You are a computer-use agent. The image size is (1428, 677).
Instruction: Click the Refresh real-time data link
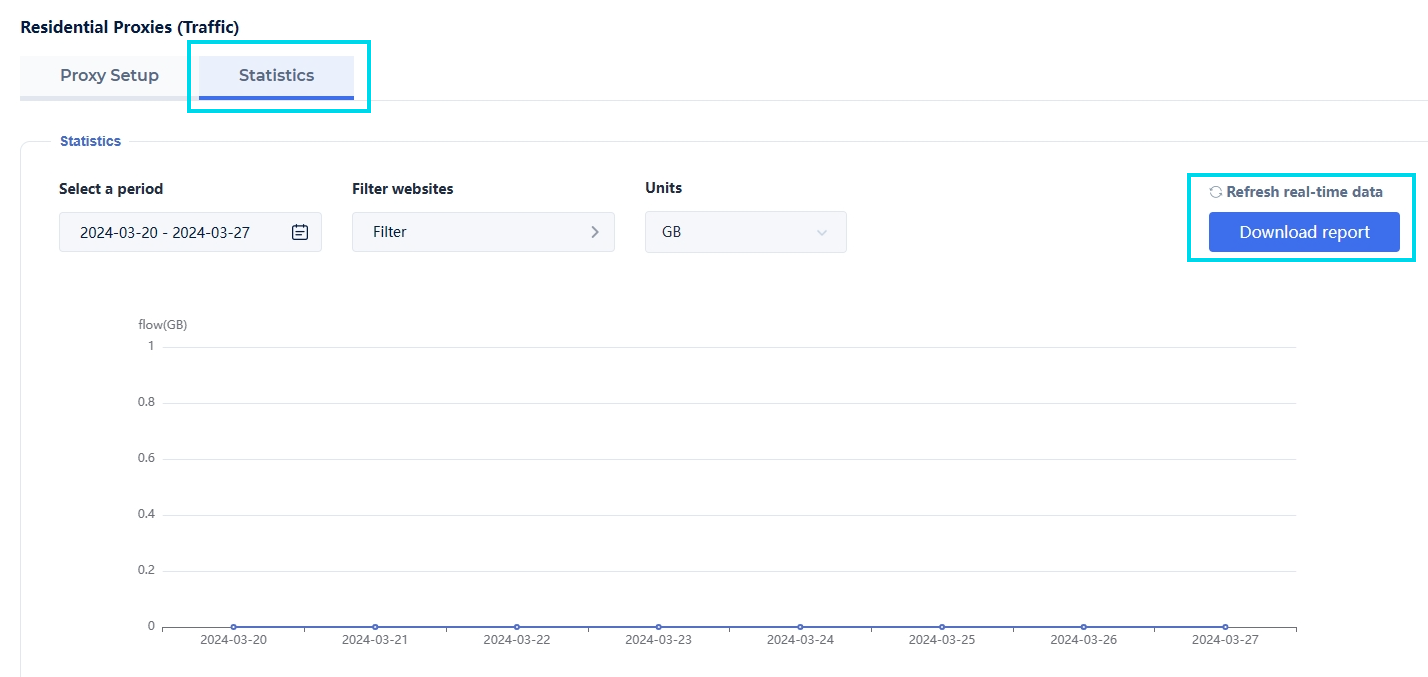1304,192
